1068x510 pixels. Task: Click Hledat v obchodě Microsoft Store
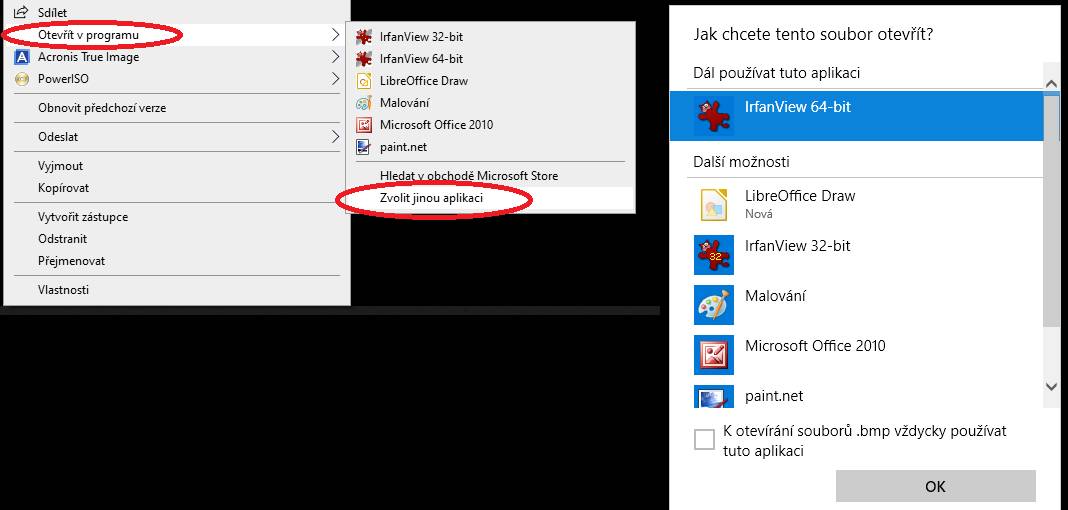tap(490, 176)
